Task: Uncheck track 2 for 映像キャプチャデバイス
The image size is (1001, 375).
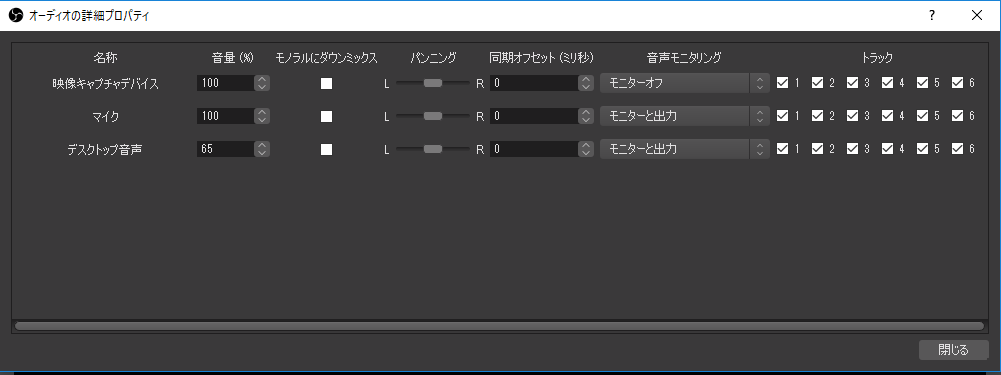Action: point(817,82)
